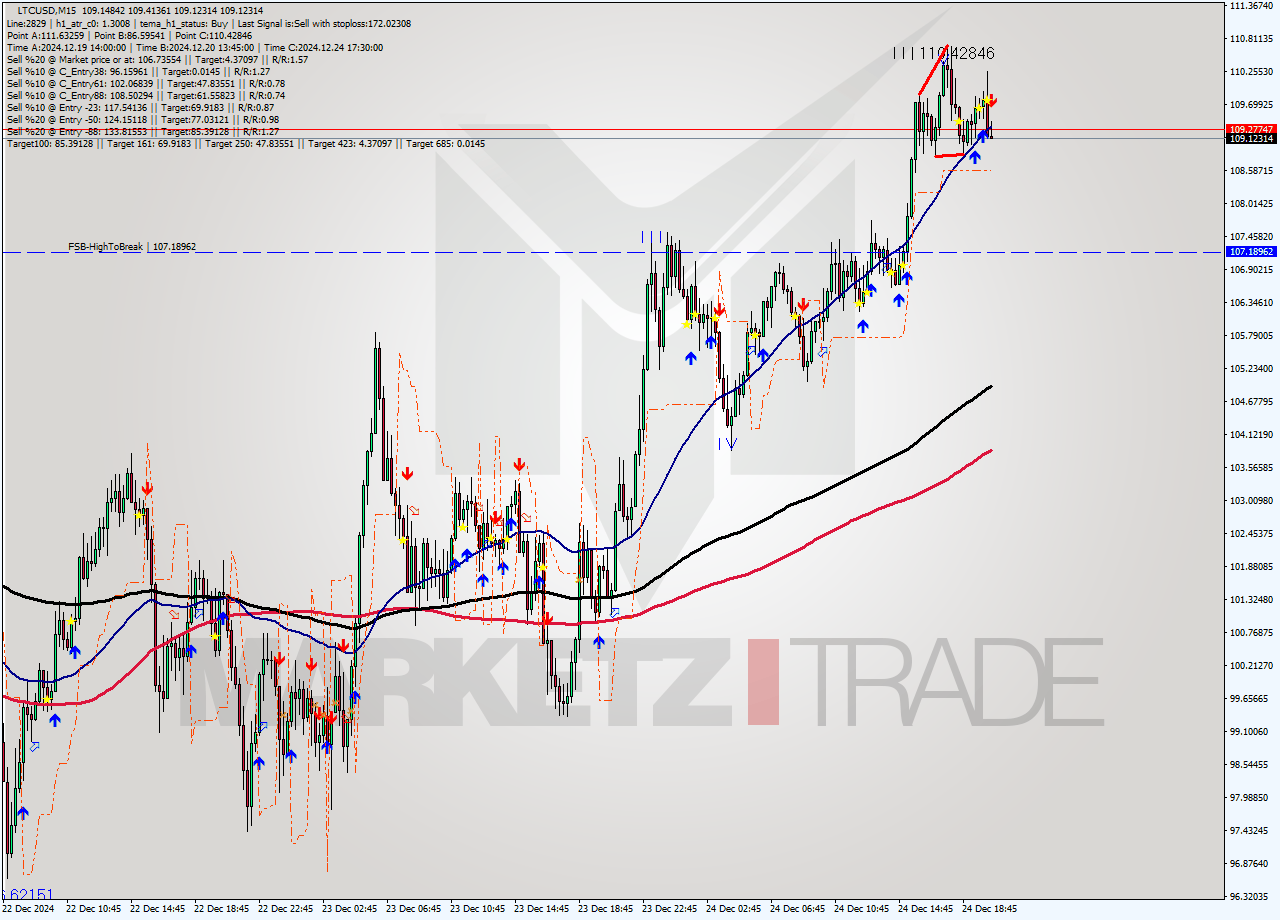The height and width of the screenshot is (920, 1280).
Task: Select the 'Sell %20 @ Entry -50' line
Action: tap(143, 119)
